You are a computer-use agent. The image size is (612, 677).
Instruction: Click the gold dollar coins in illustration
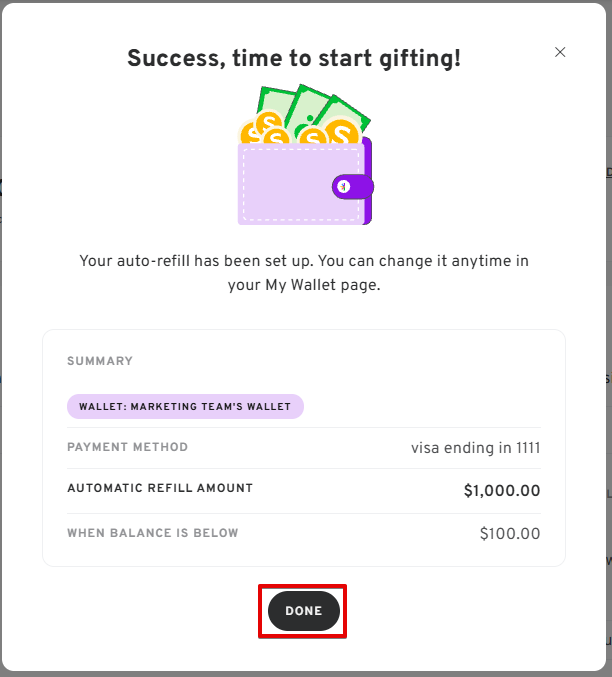[x=300, y=130]
